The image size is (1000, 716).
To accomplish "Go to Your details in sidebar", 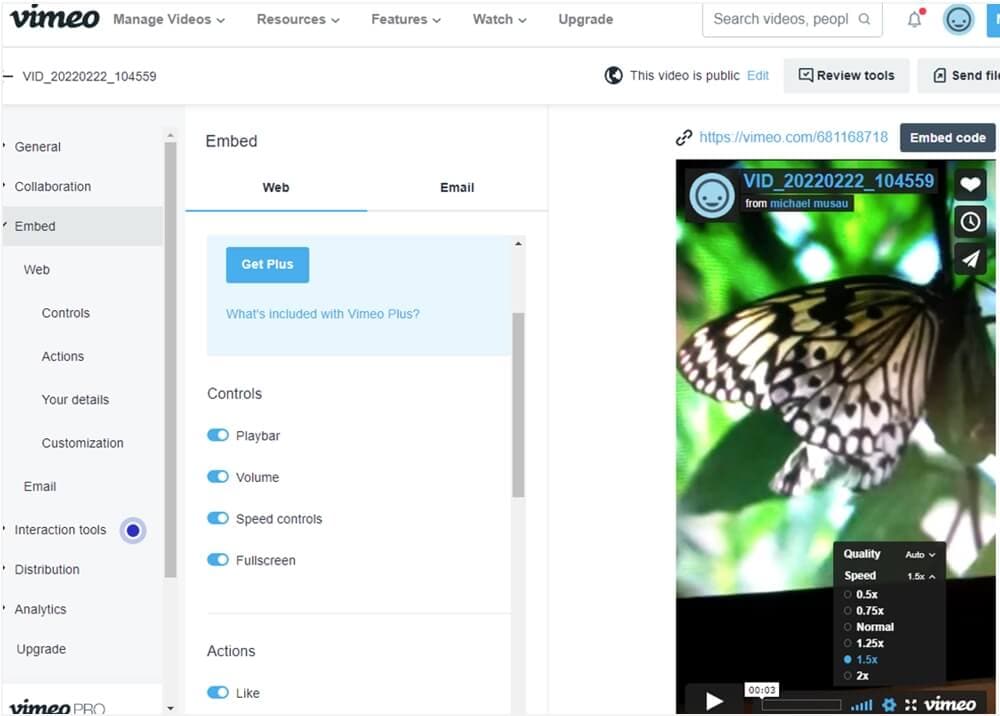I will click(75, 400).
